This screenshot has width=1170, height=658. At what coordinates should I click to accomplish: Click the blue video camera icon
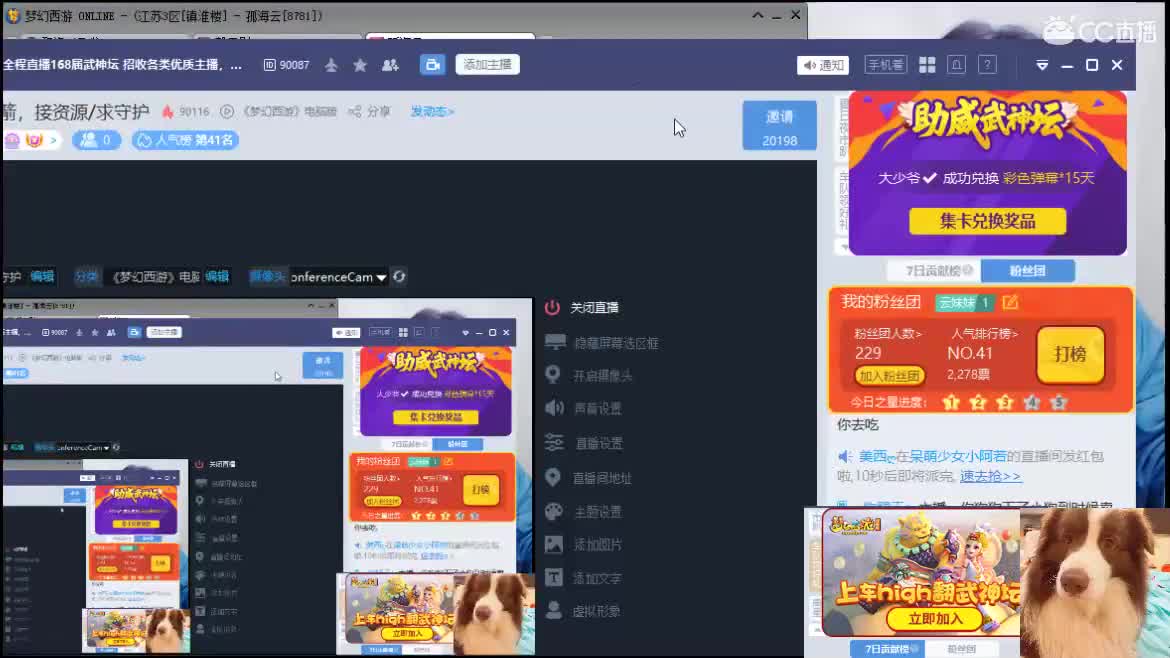pos(432,65)
